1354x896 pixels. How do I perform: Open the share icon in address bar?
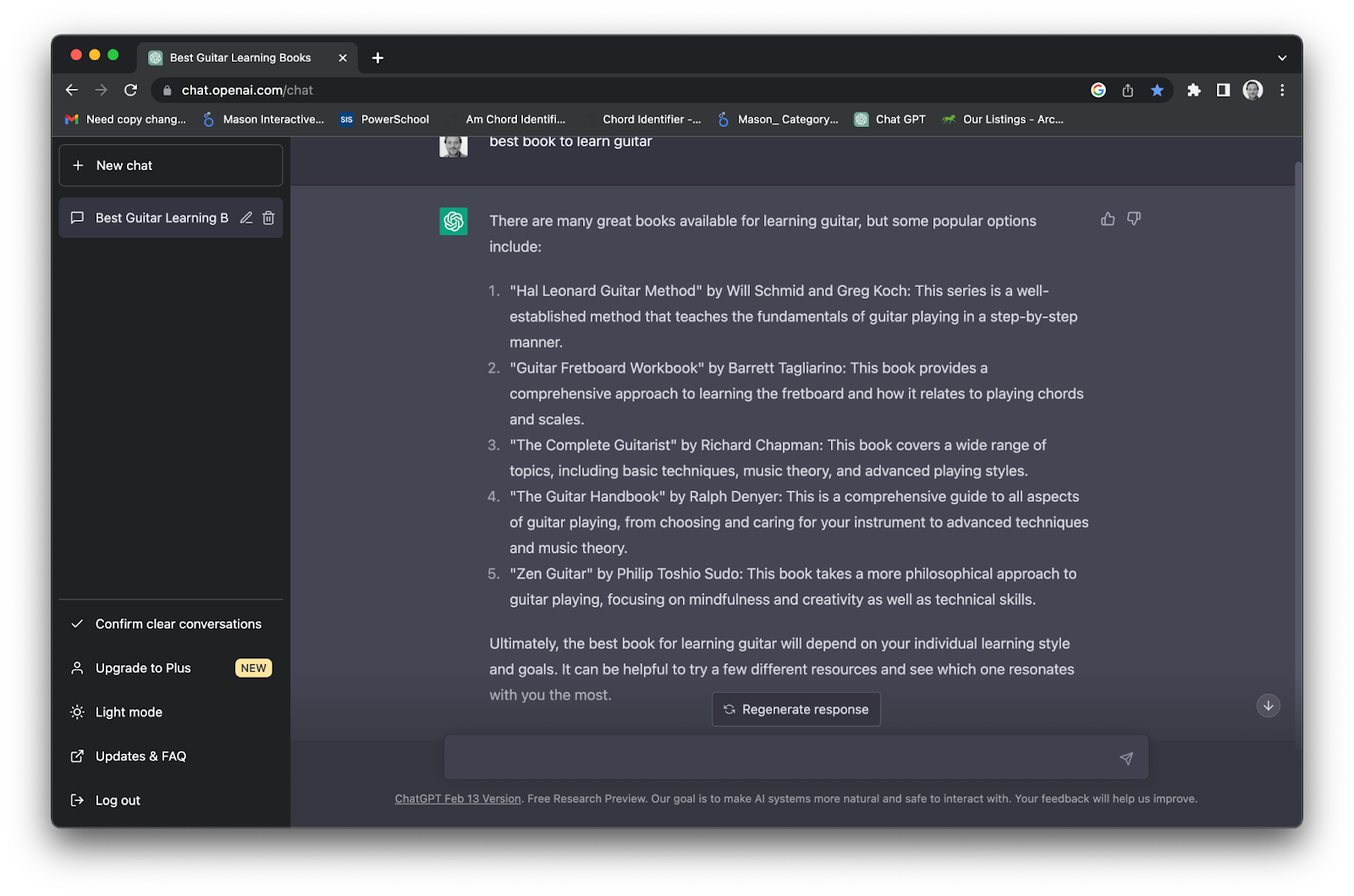tap(1127, 91)
